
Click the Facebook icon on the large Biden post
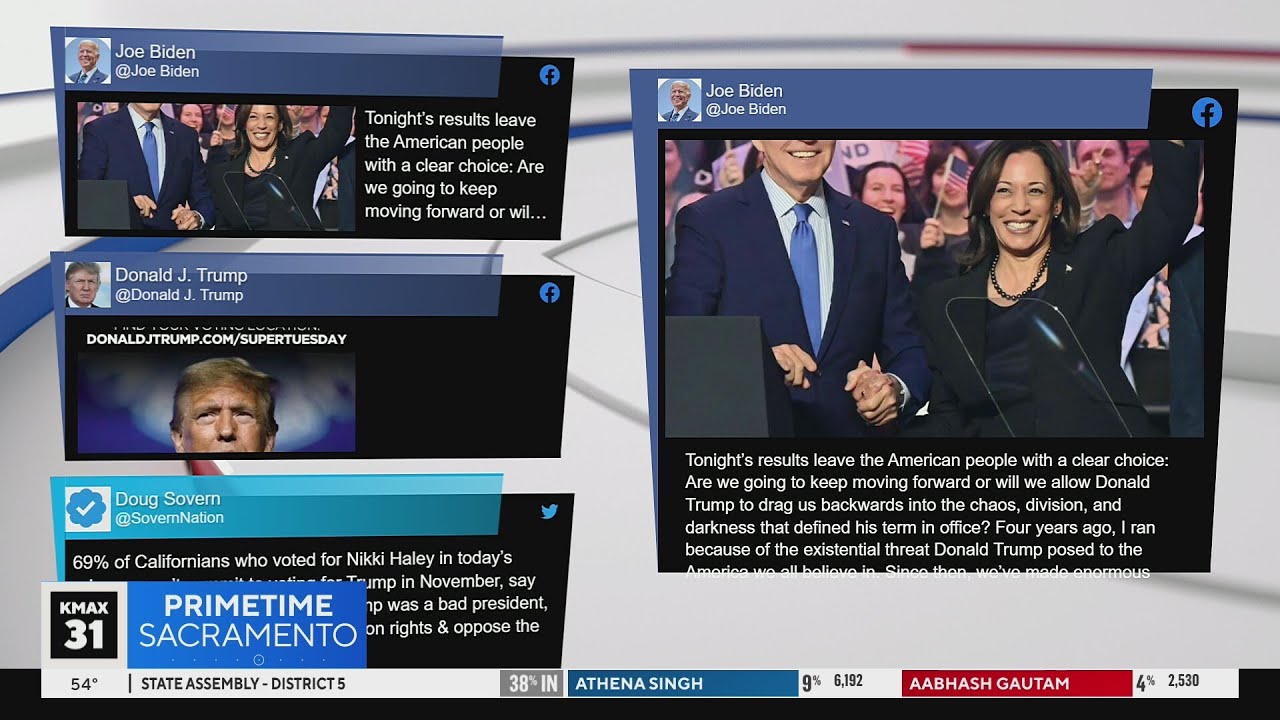1207,113
